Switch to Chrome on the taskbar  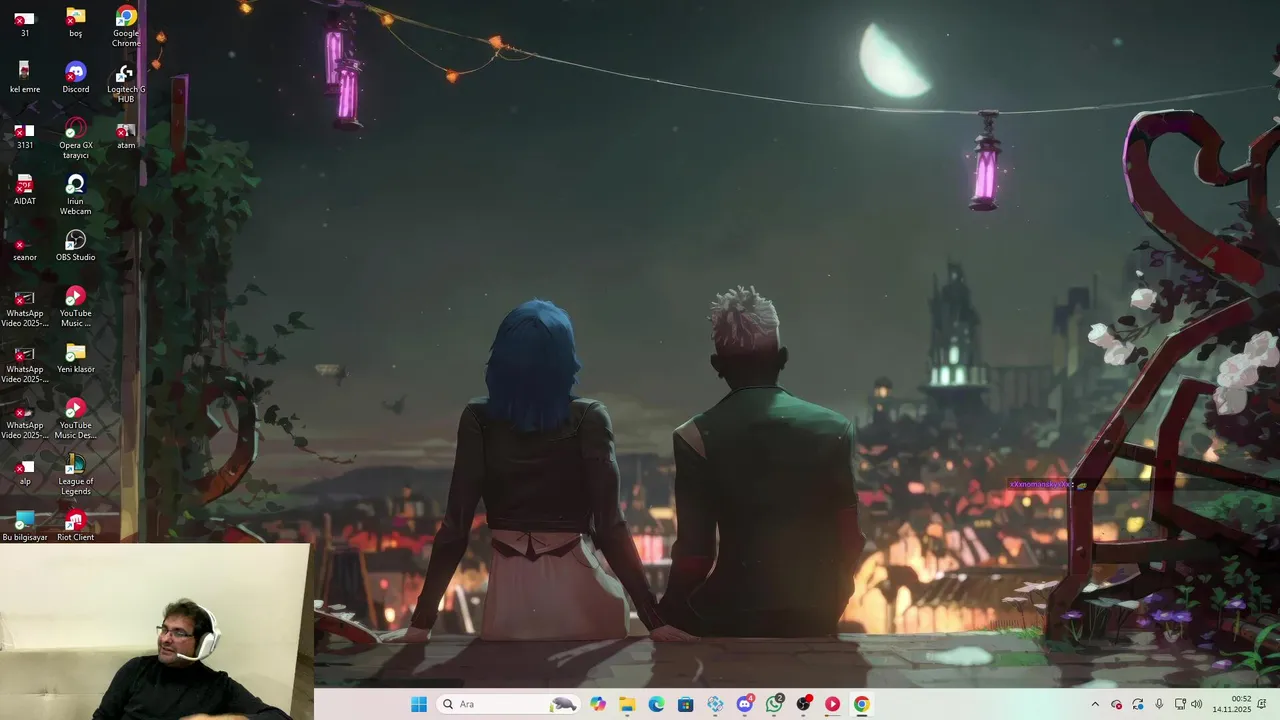(861, 704)
